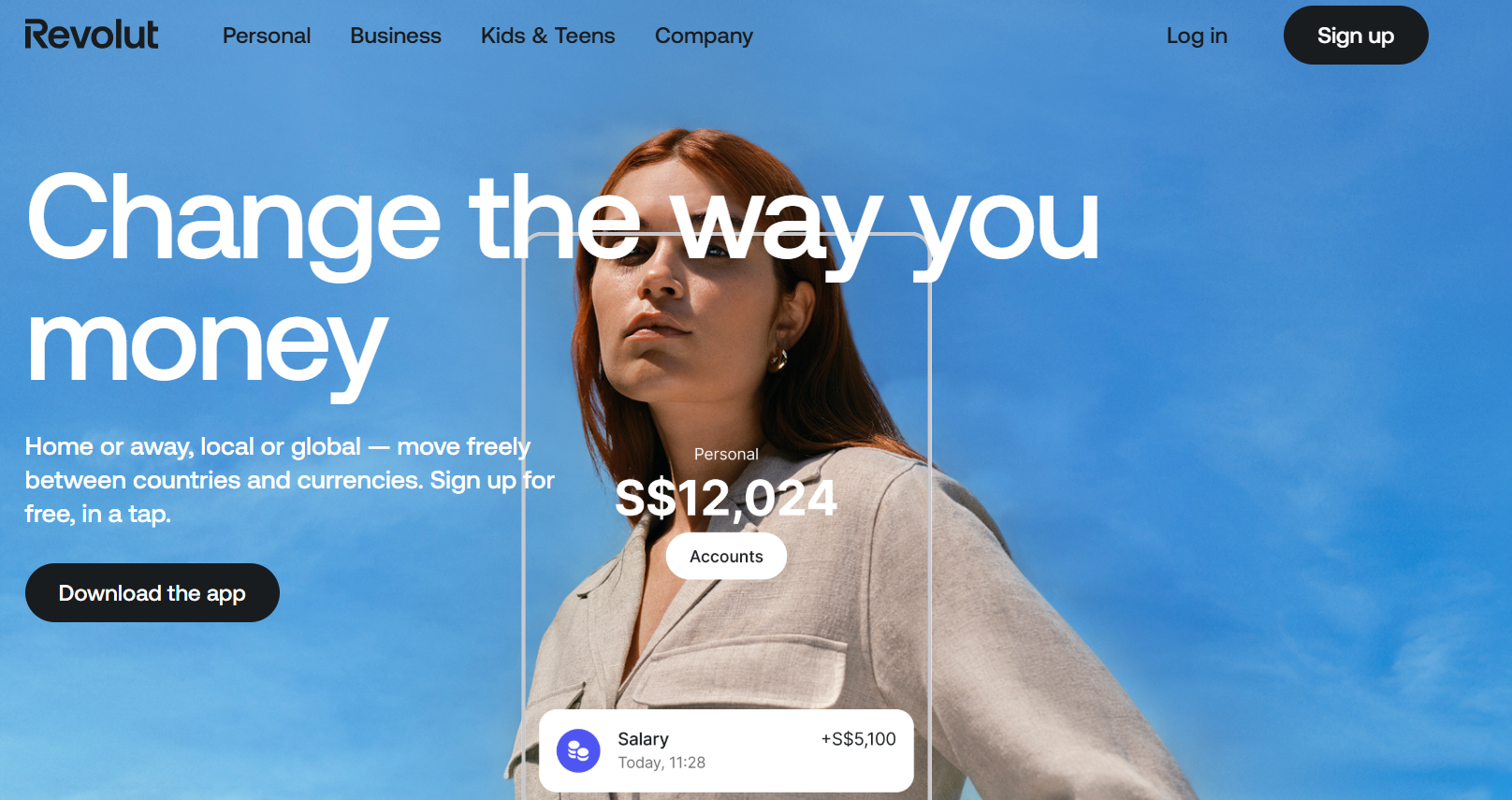Click the purple coins icon beside Salary

pos(578,750)
